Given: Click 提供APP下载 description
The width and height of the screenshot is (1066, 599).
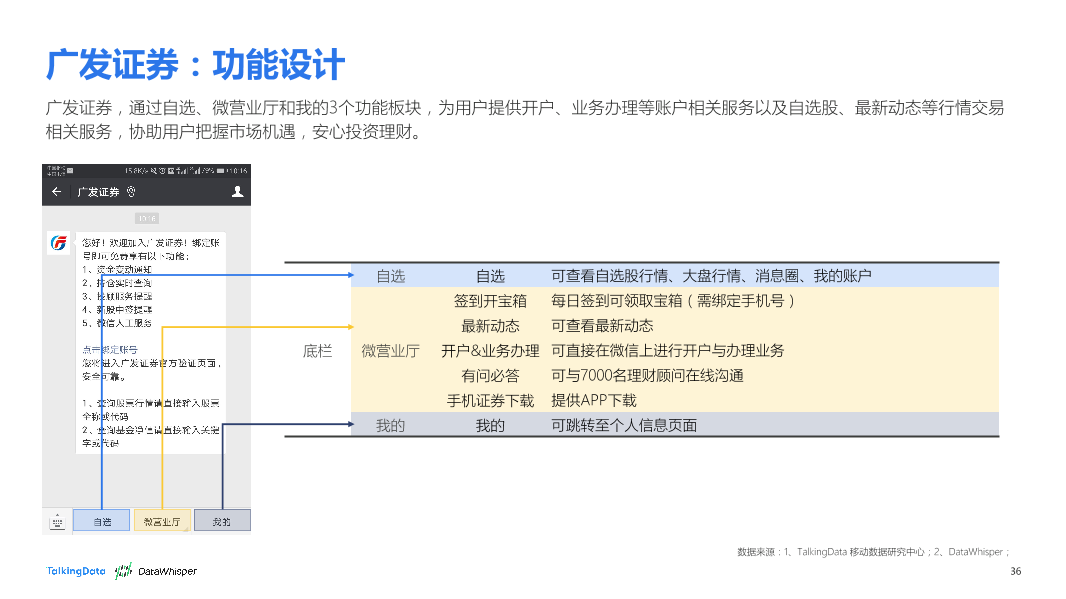Looking at the screenshot, I should click(594, 400).
